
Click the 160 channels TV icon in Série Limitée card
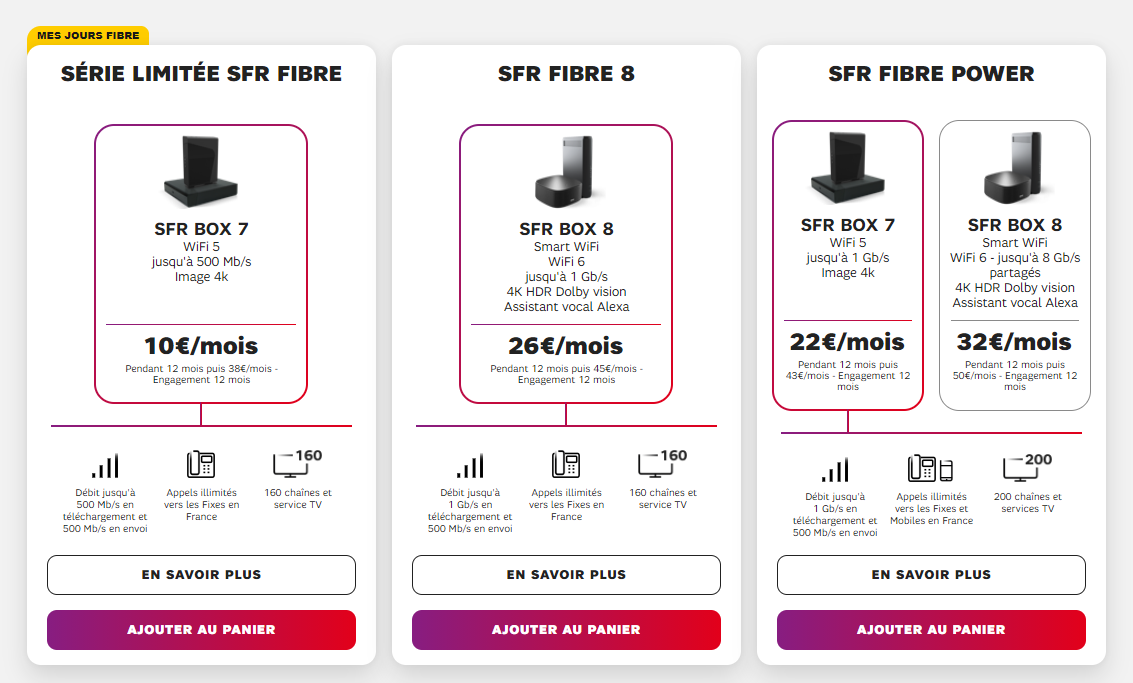(297, 463)
